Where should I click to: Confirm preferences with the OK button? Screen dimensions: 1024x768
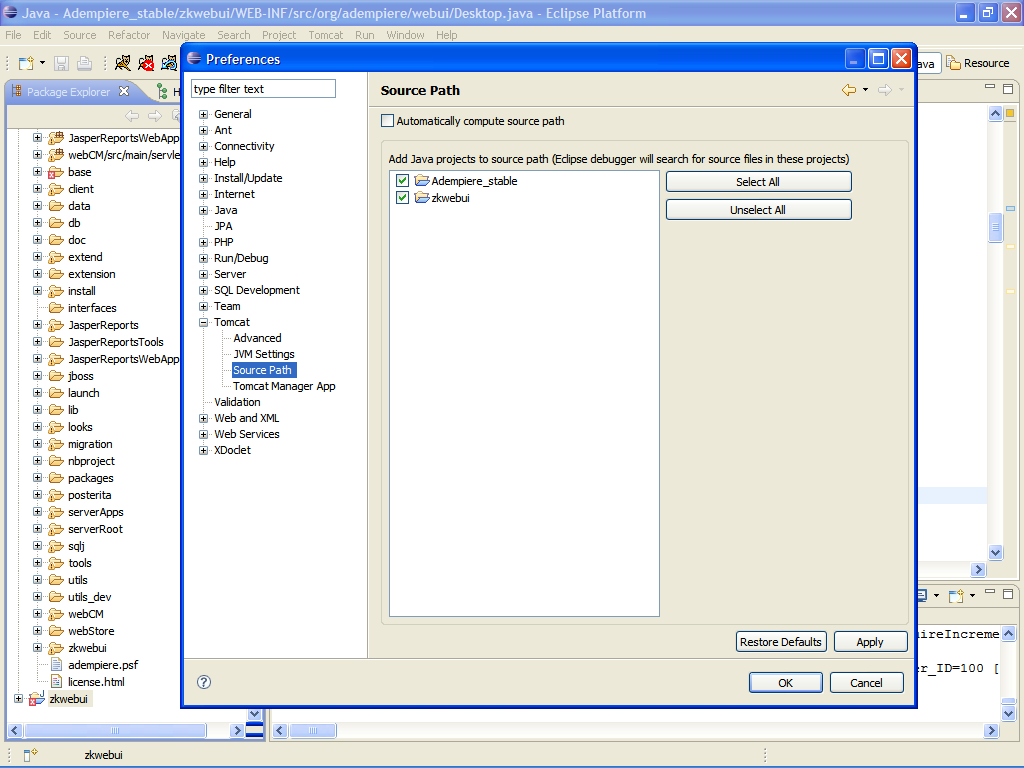[786, 682]
